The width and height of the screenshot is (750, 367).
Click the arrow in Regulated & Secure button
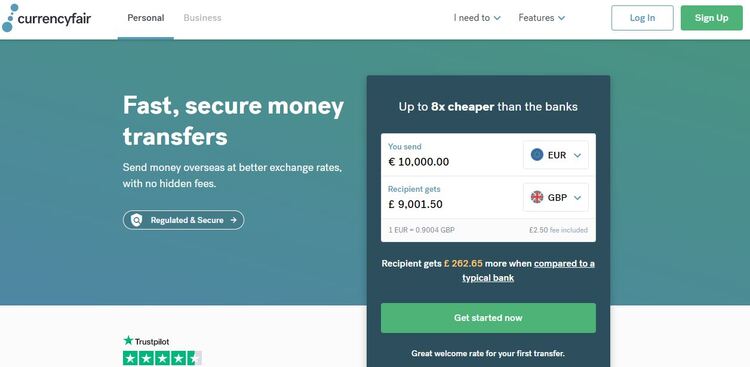(x=233, y=220)
